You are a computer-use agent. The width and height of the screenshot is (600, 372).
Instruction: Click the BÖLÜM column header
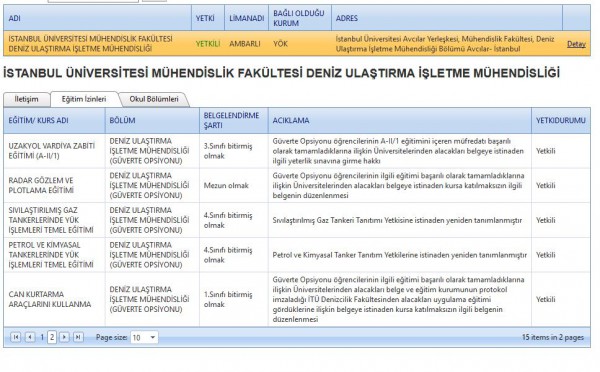(152, 121)
